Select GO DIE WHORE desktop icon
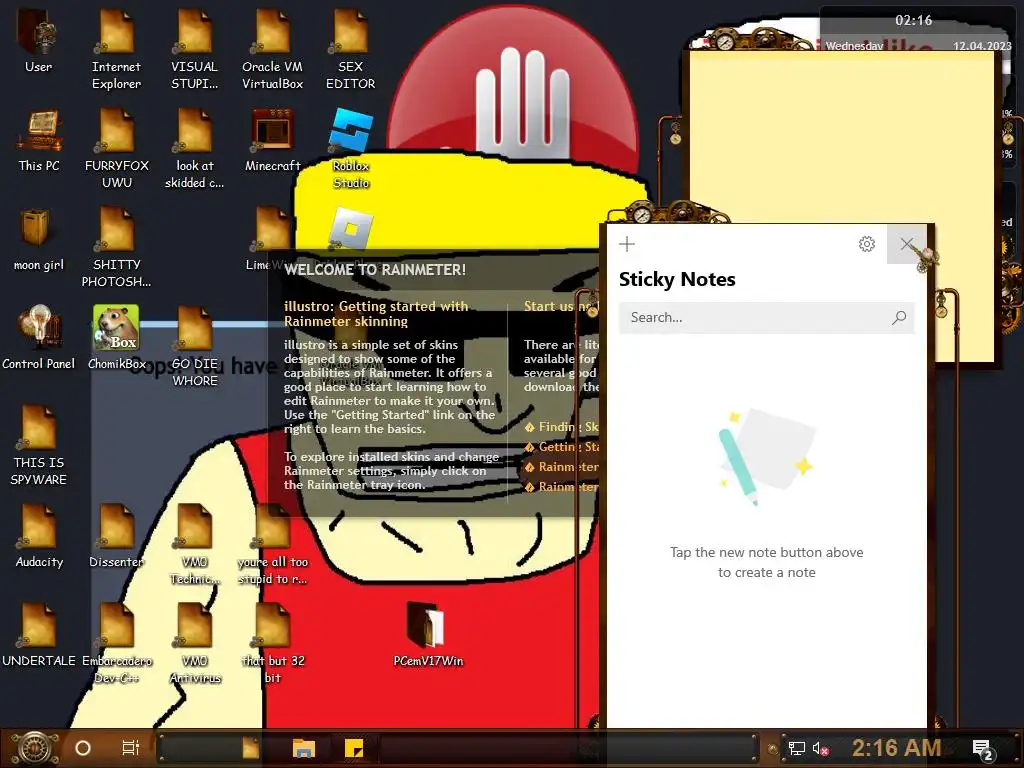 [x=195, y=346]
